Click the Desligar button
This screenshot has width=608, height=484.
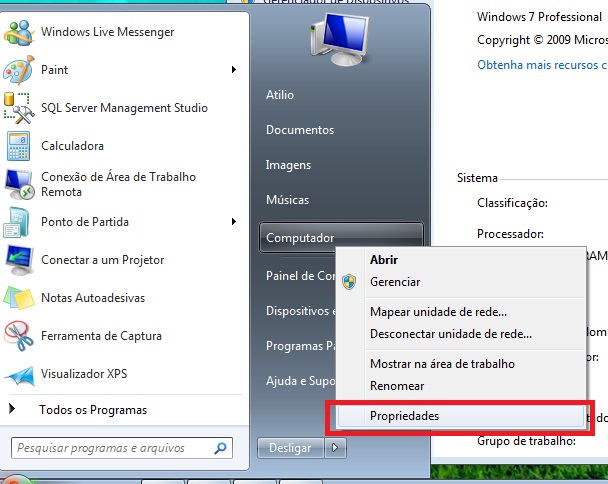coord(290,448)
